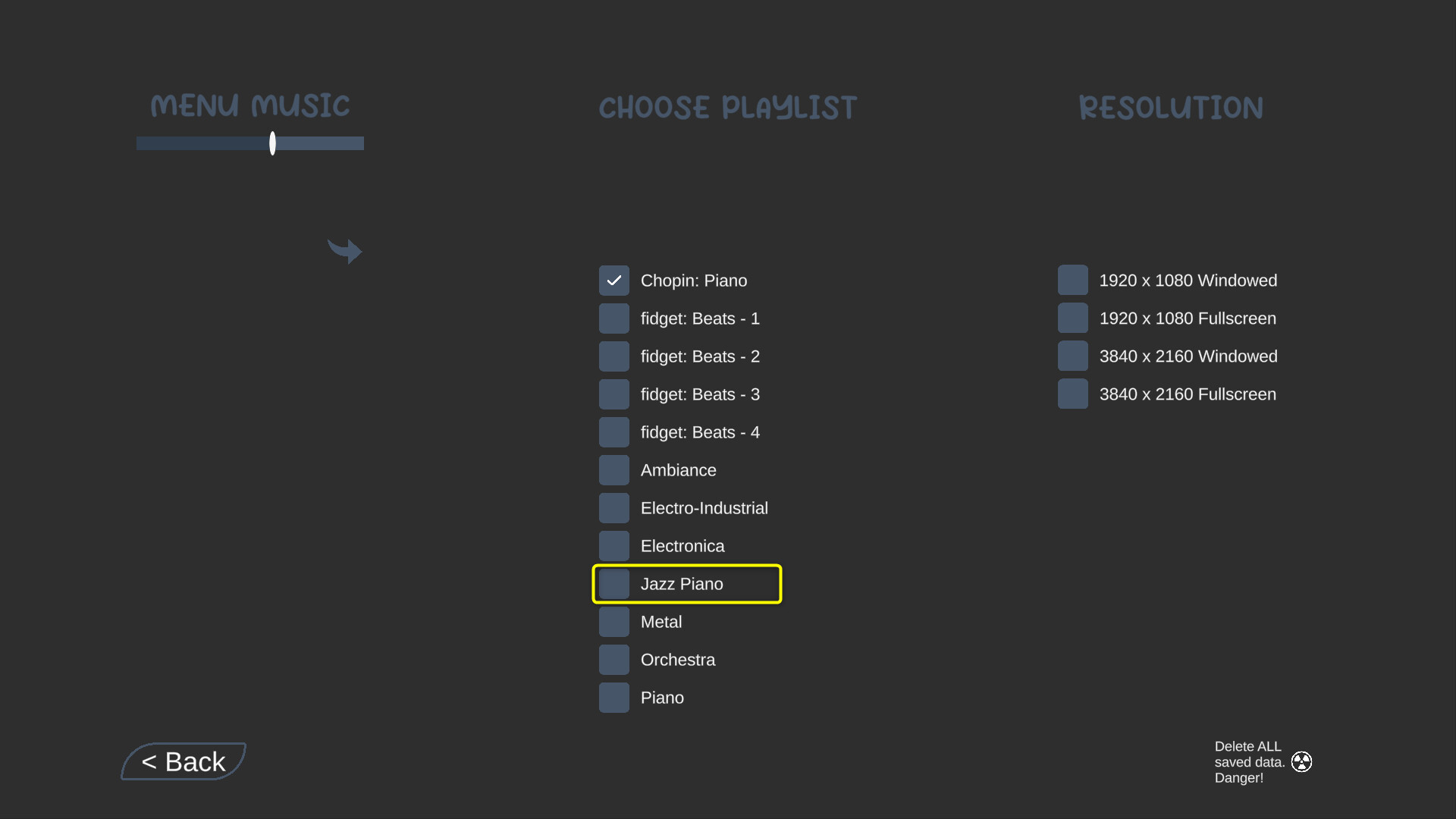The width and height of the screenshot is (1456, 819).
Task: Click the radioactive hazard icon near Delete ALL
Action: point(1302,761)
